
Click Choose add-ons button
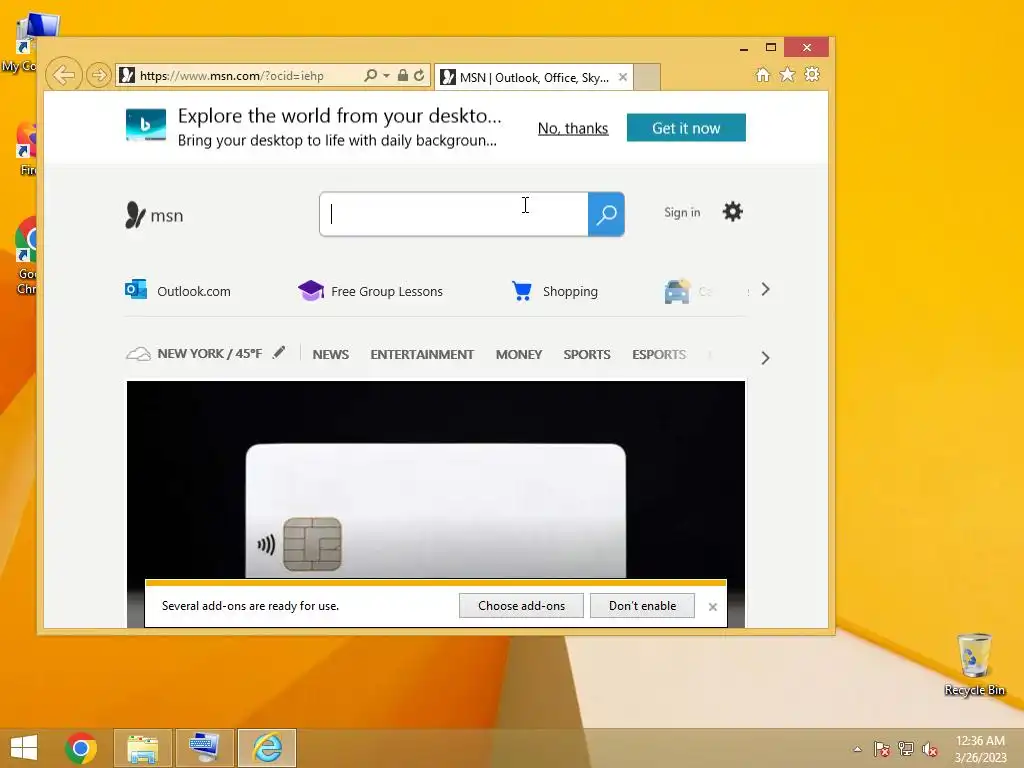click(521, 605)
